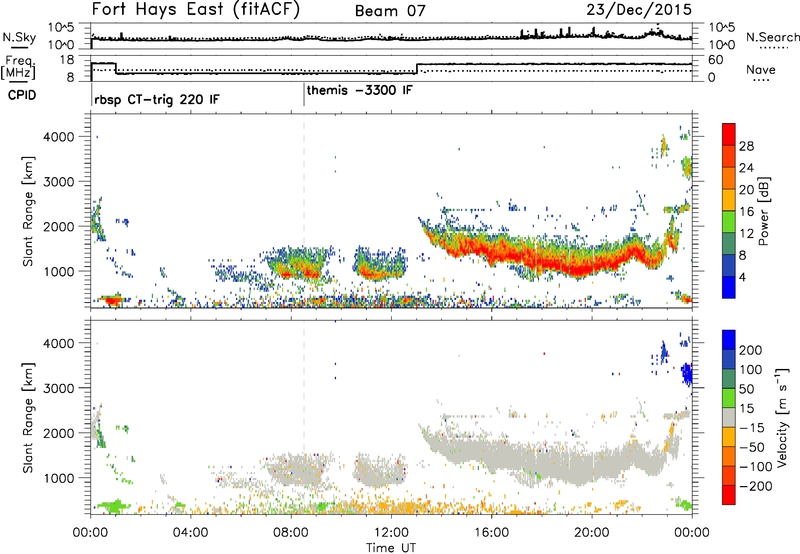Click 'rbsp CT-trig 220 IF' text
This screenshot has height=554, width=800.
pos(157,99)
